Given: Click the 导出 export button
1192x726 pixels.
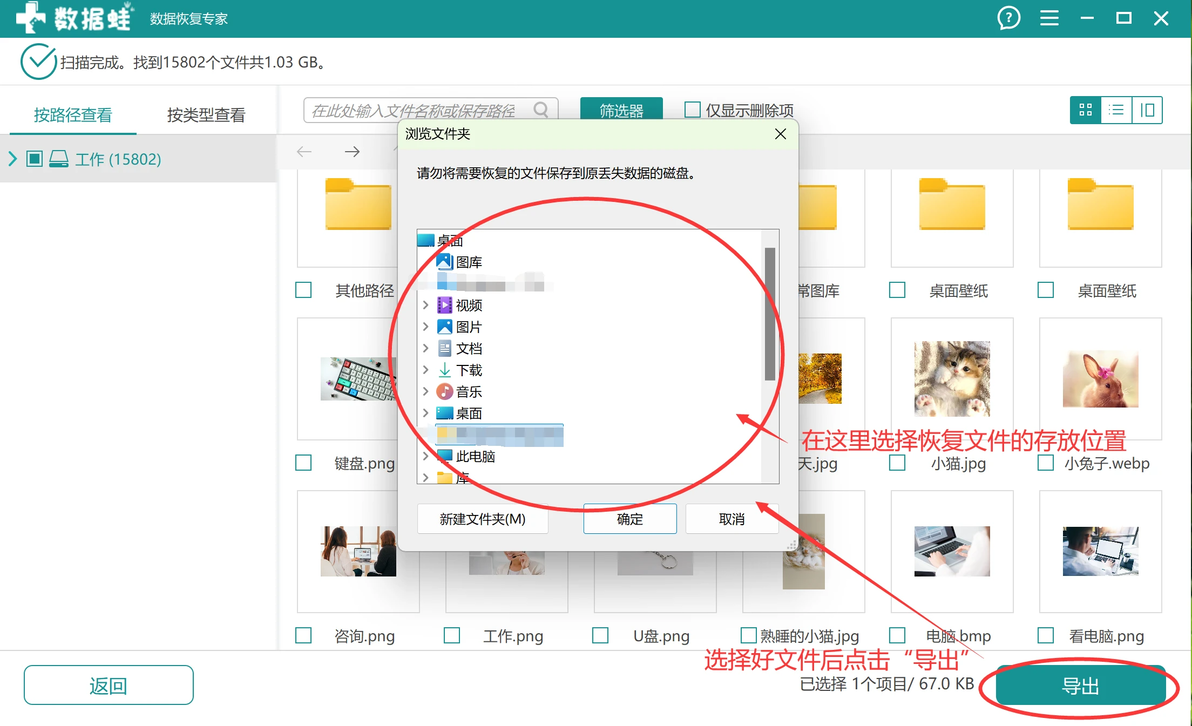Looking at the screenshot, I should 1080,686.
